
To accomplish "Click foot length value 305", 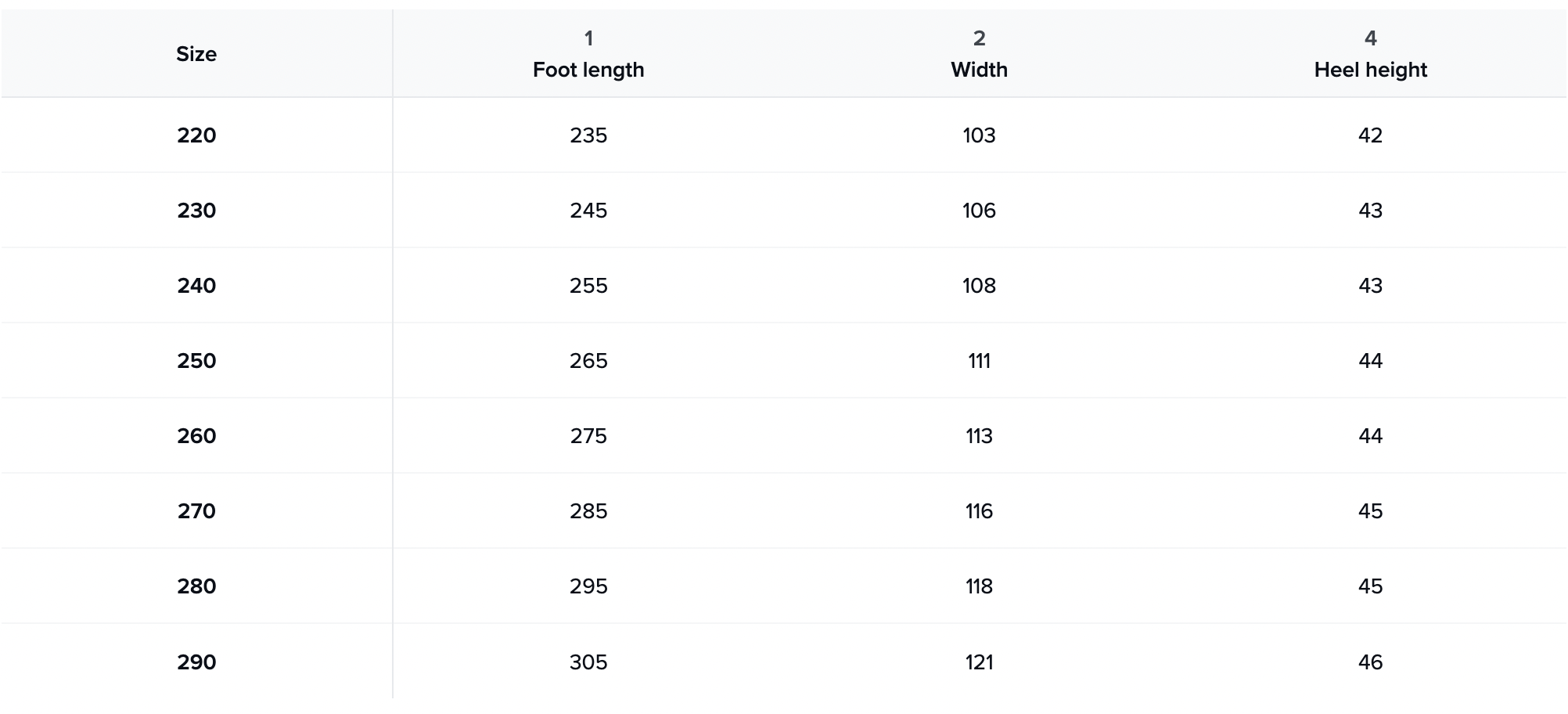I will tap(588, 662).
